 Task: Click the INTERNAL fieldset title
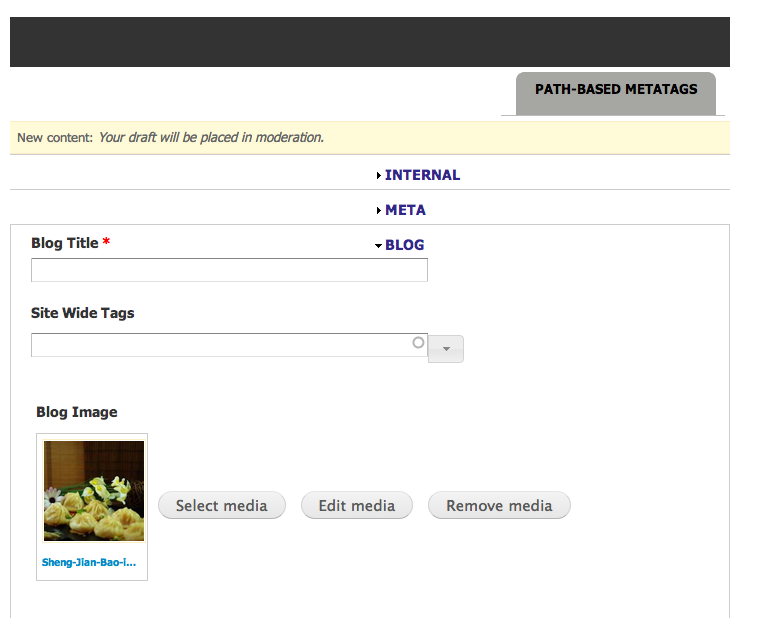pos(422,175)
